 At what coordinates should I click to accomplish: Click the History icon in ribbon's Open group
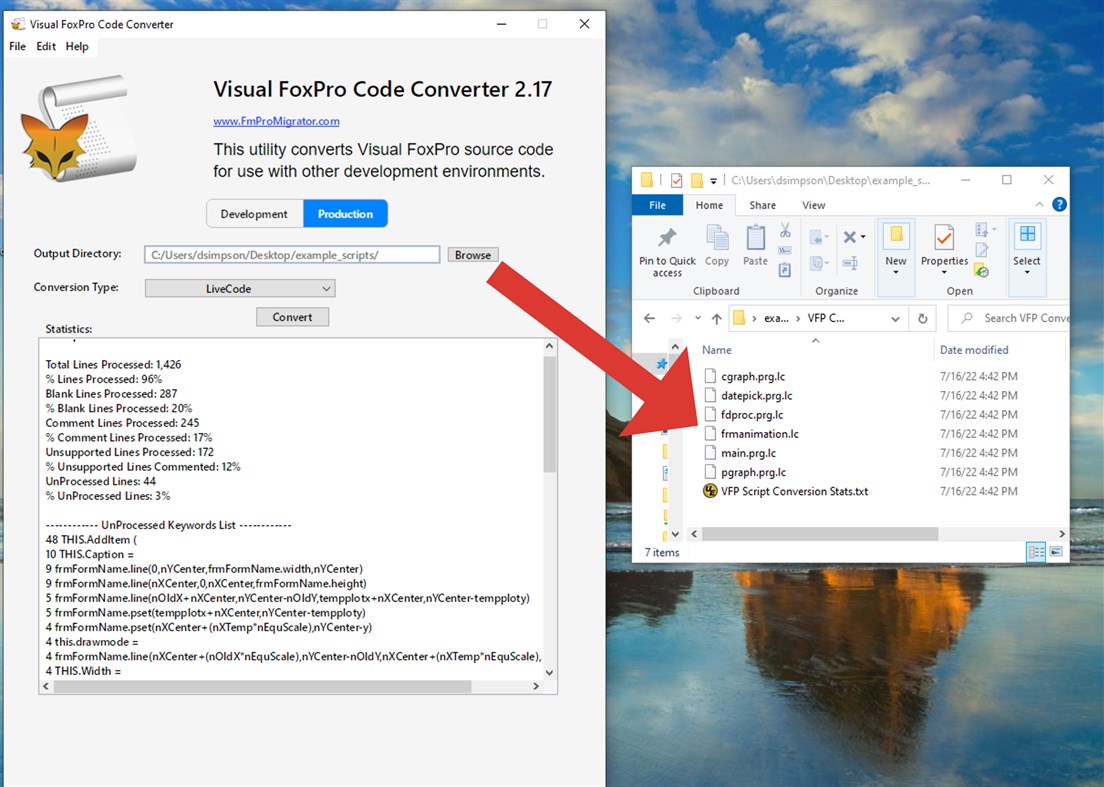[x=981, y=270]
